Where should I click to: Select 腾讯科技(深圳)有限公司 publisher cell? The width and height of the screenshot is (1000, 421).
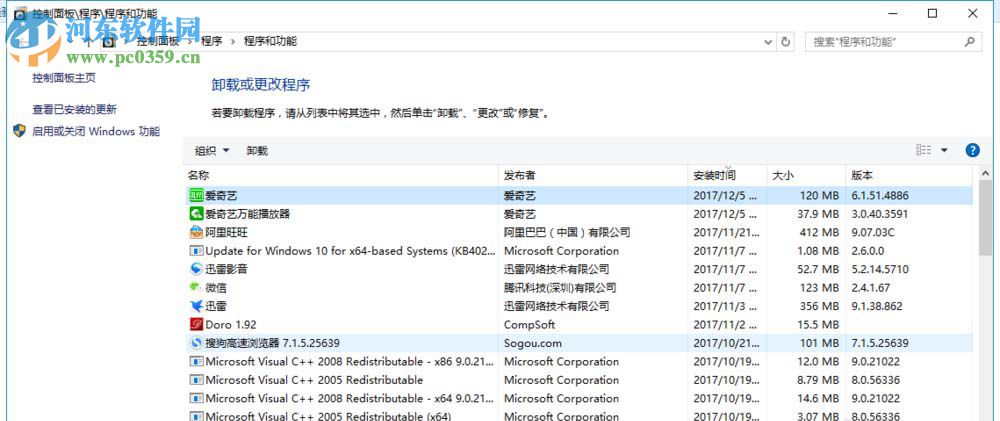coord(560,288)
